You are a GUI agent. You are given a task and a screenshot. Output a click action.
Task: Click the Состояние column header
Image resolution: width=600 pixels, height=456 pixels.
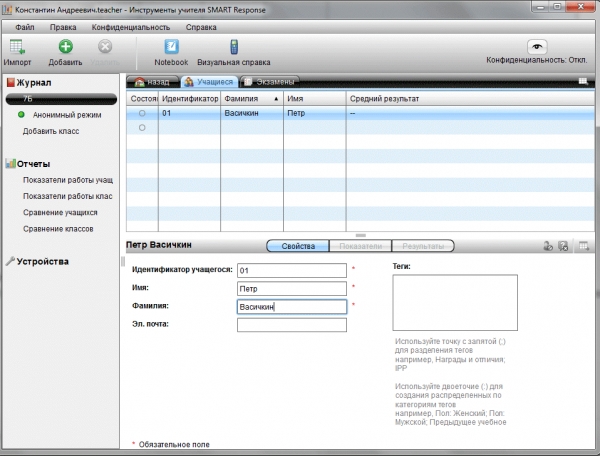point(142,99)
